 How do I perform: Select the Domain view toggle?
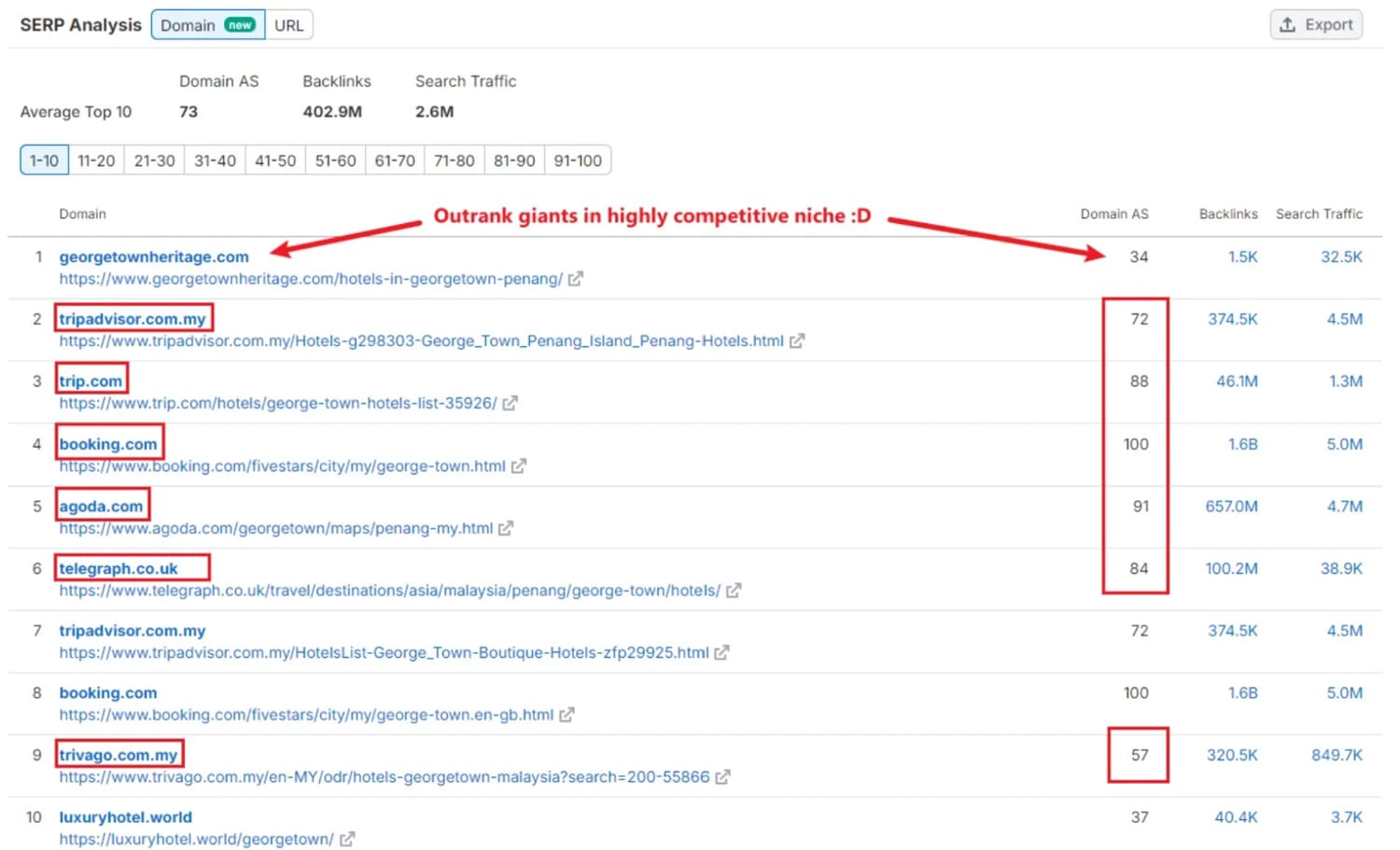click(207, 25)
